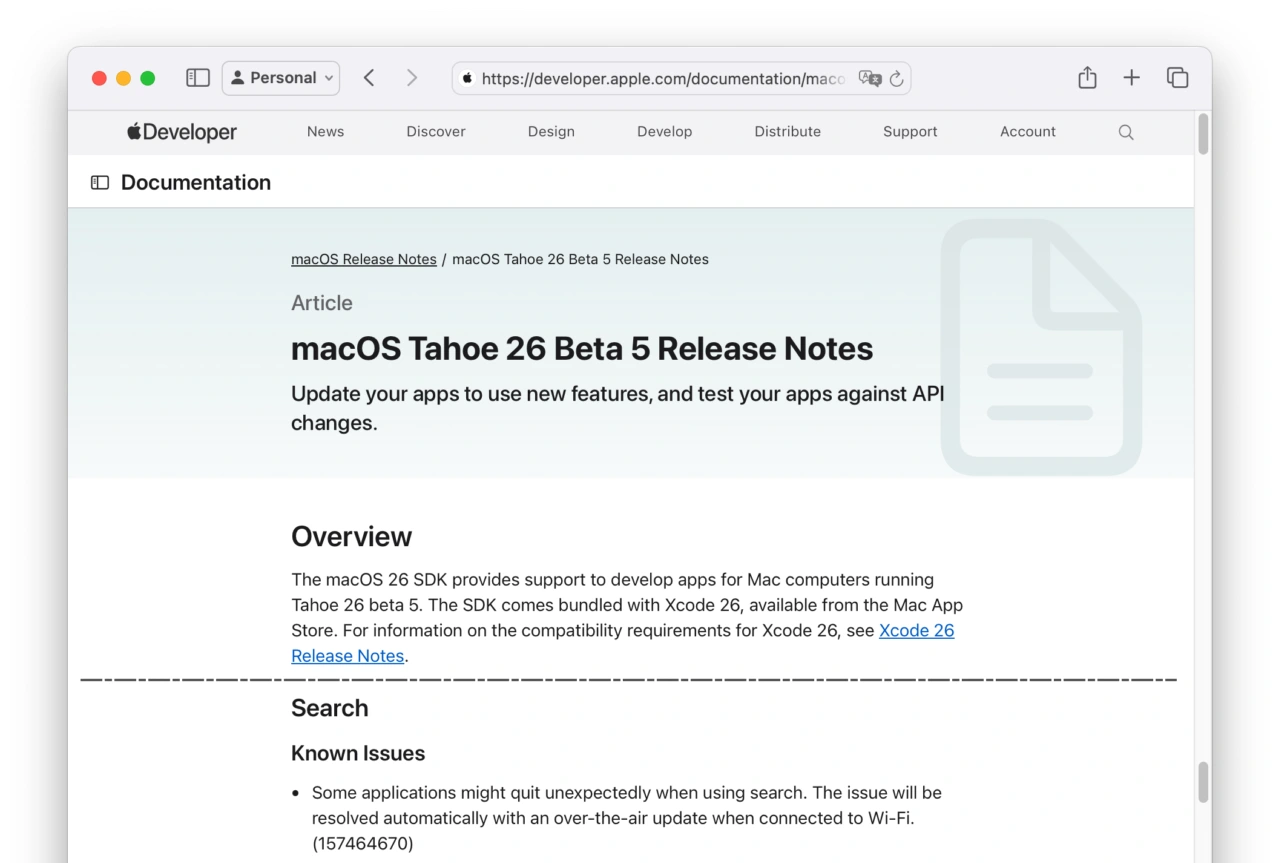Select Develop in the navigation bar
1280x863 pixels.
(664, 131)
